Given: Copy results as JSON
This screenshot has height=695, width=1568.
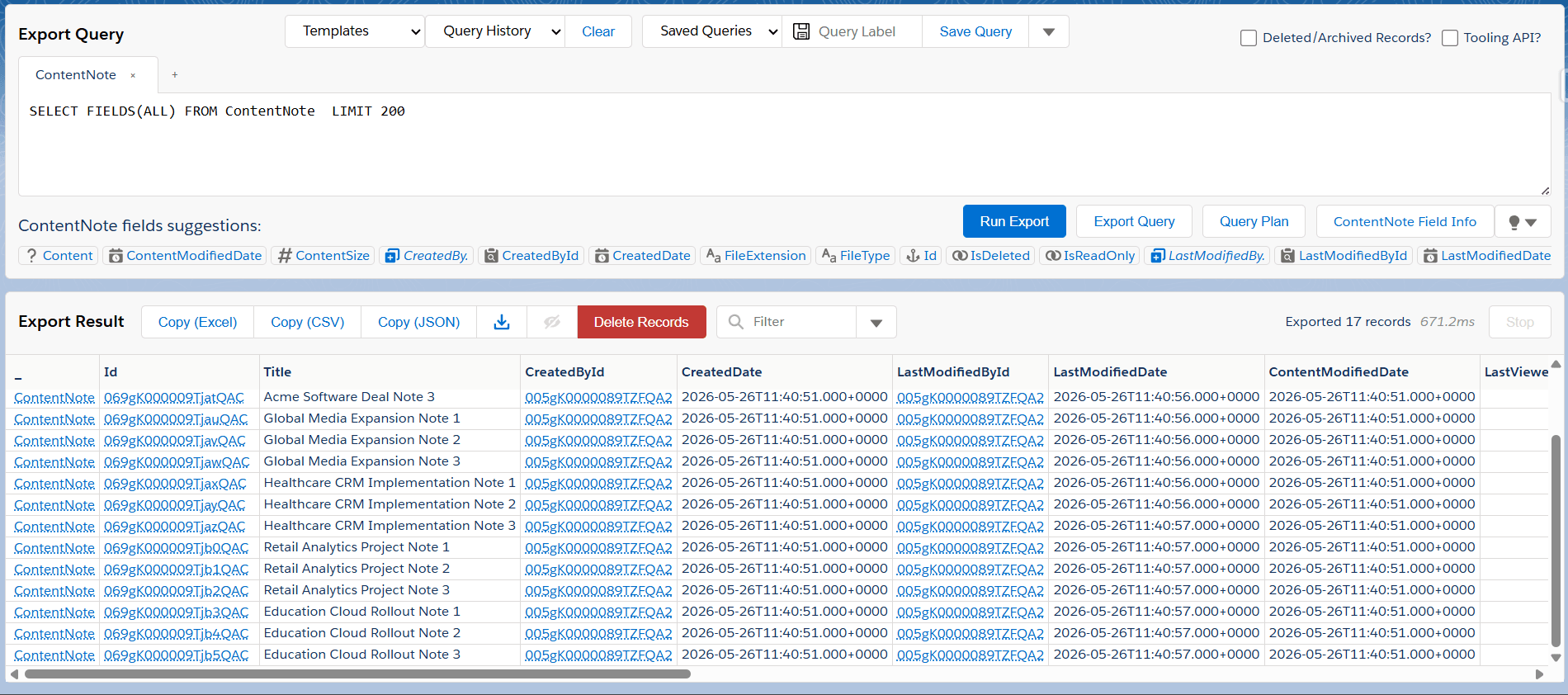Looking at the screenshot, I should [418, 322].
